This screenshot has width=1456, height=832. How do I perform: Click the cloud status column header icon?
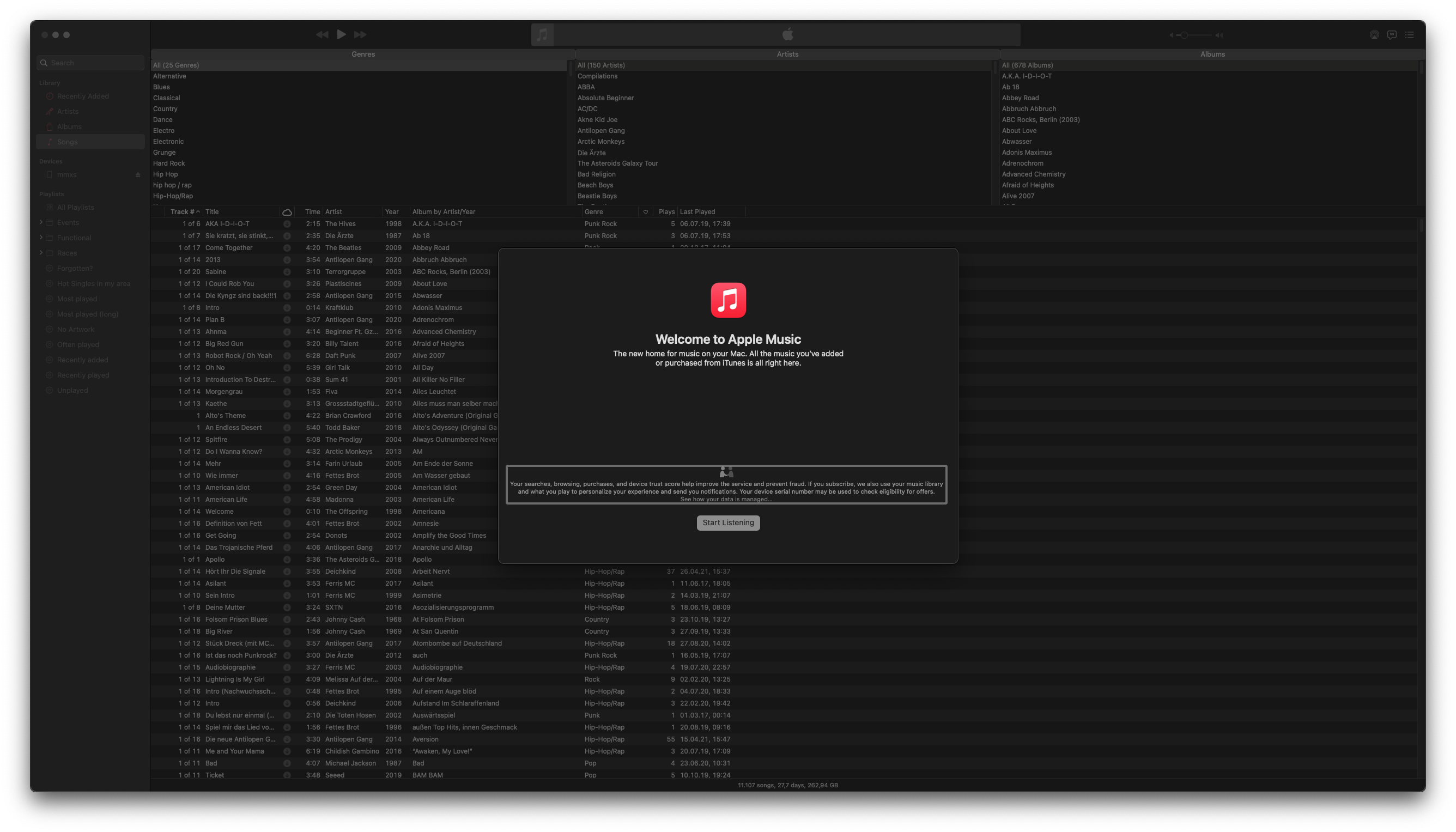click(x=287, y=212)
